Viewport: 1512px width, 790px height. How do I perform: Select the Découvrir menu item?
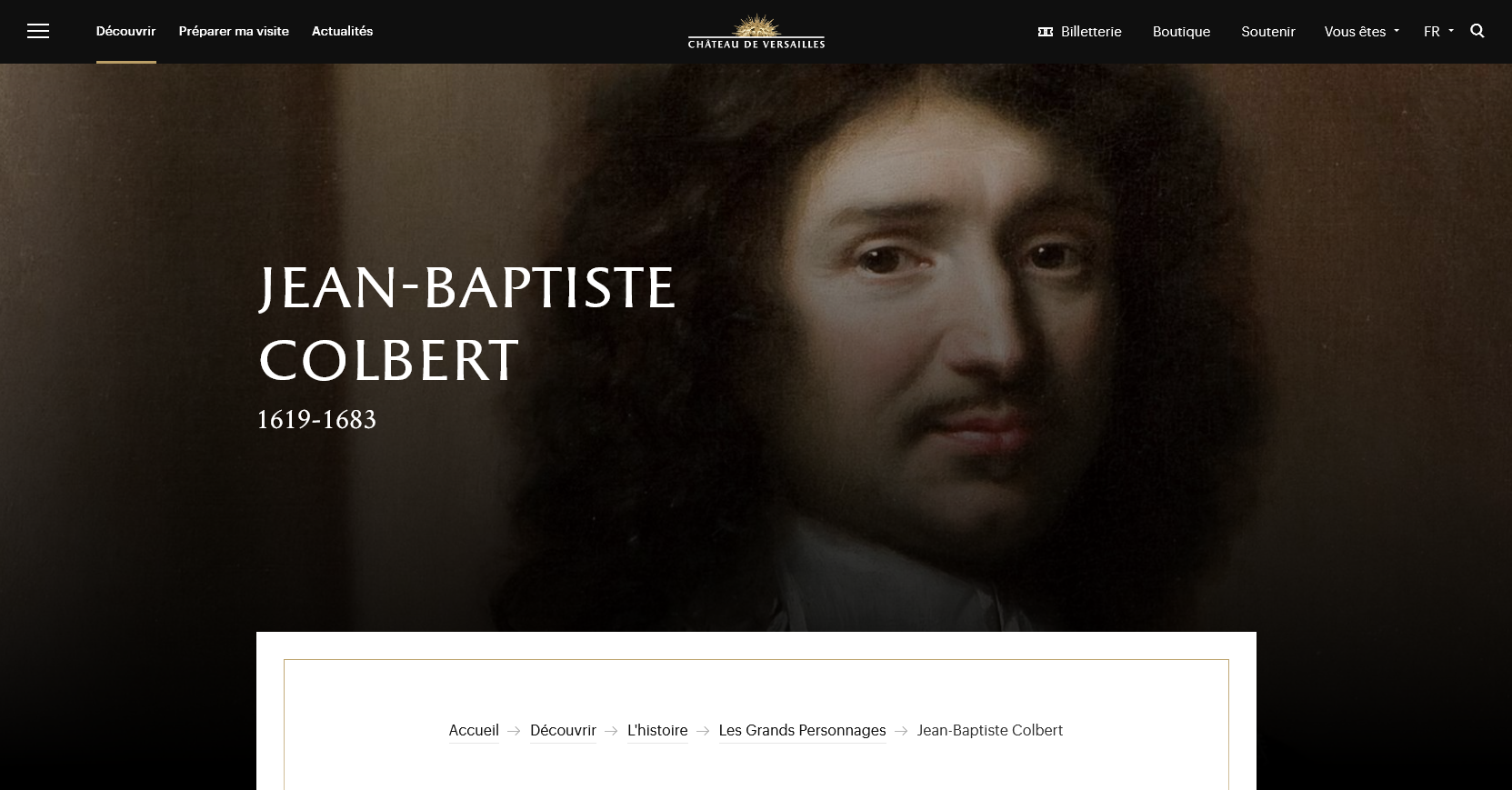[x=126, y=31]
